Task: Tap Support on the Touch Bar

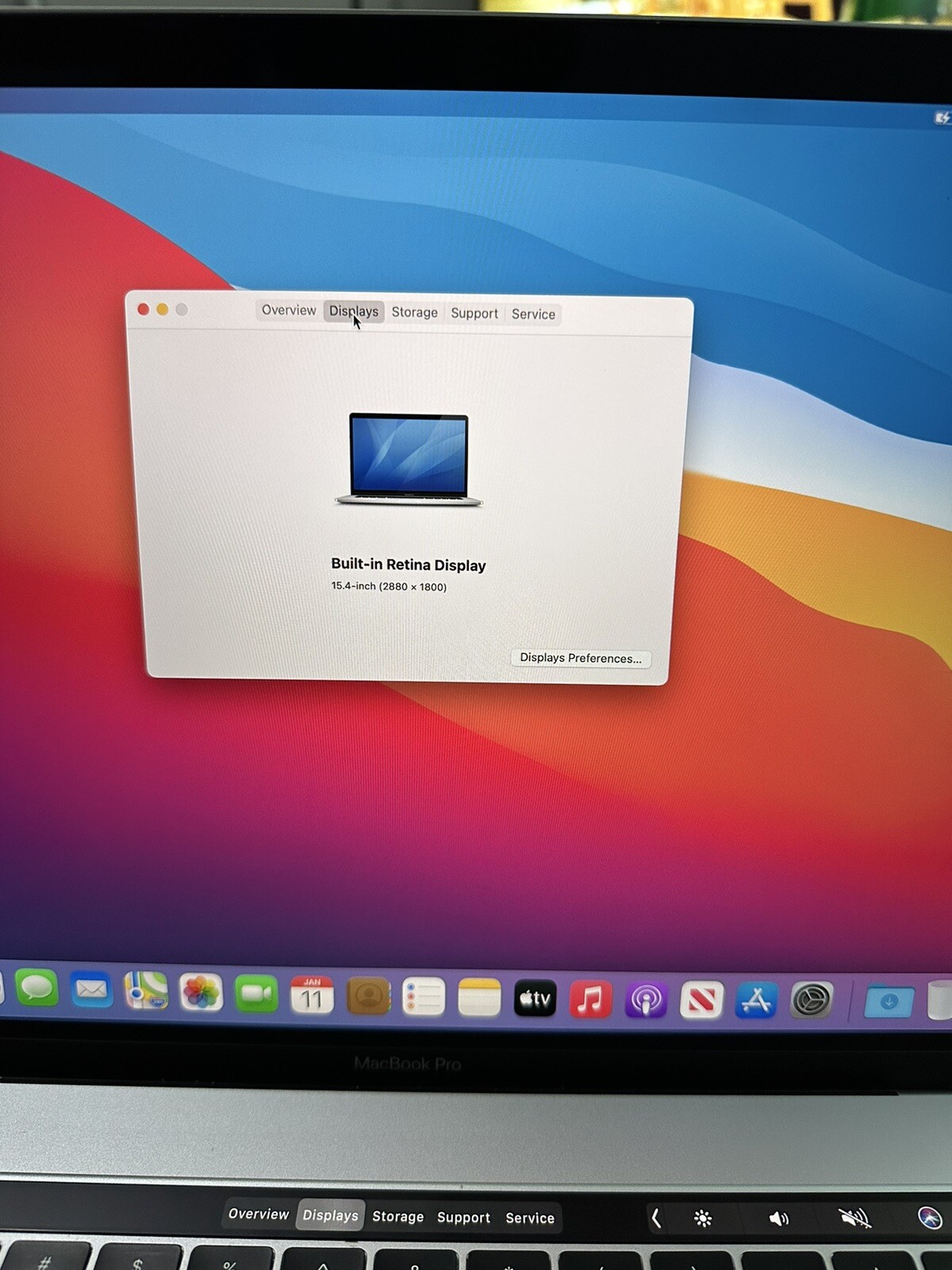Action: tap(463, 1218)
